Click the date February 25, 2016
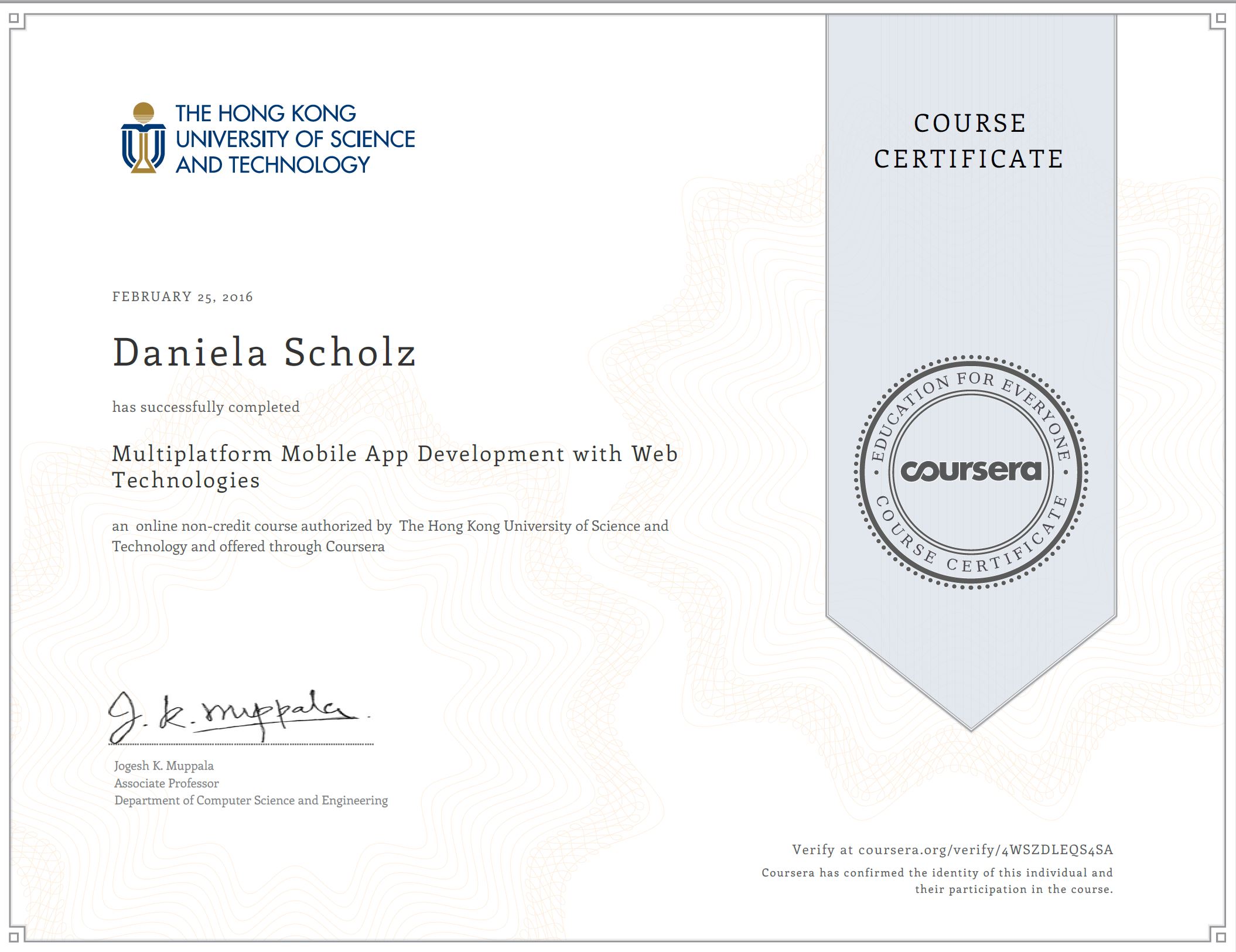 (x=182, y=296)
